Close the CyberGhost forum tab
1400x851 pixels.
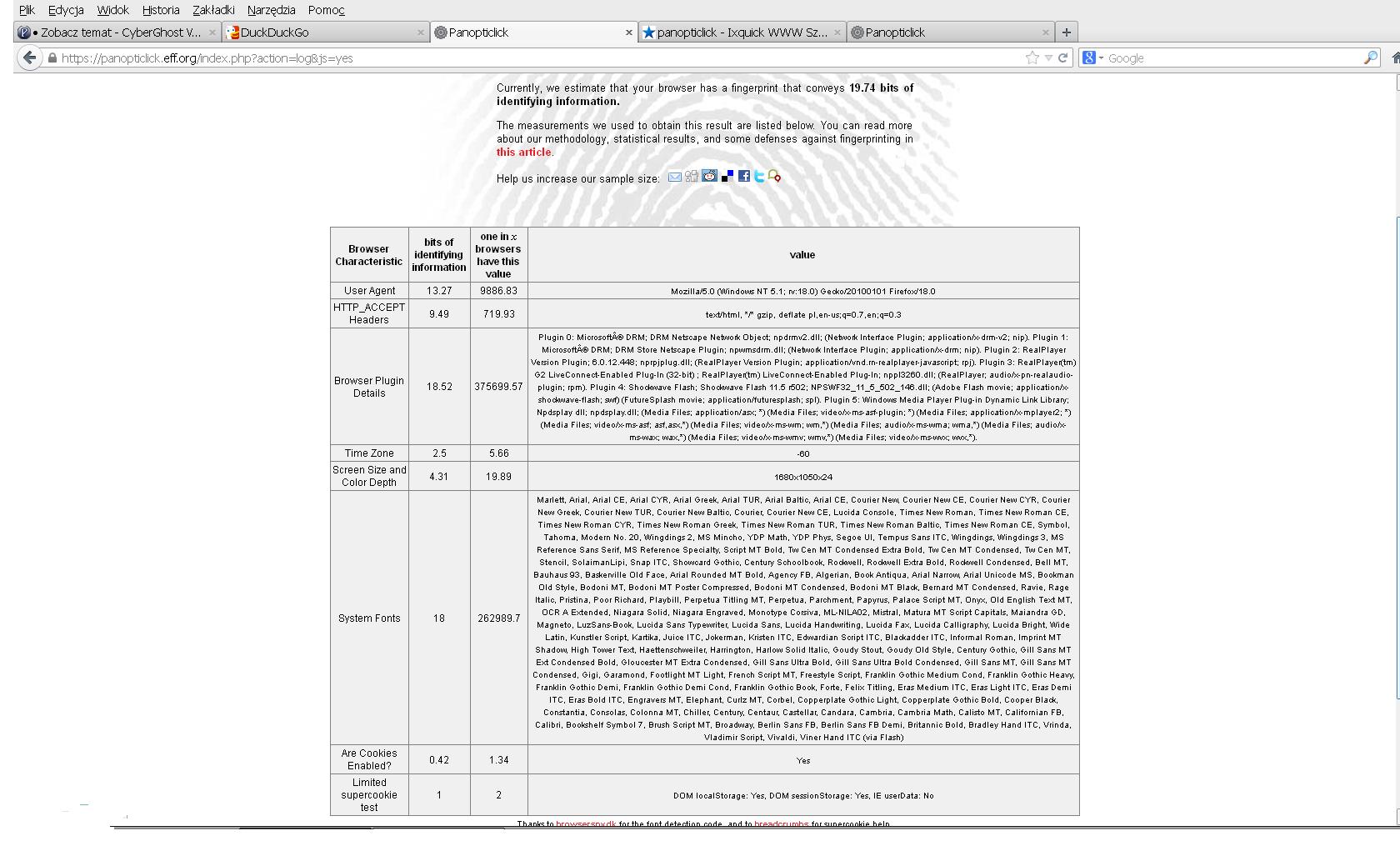pyautogui.click(x=212, y=33)
